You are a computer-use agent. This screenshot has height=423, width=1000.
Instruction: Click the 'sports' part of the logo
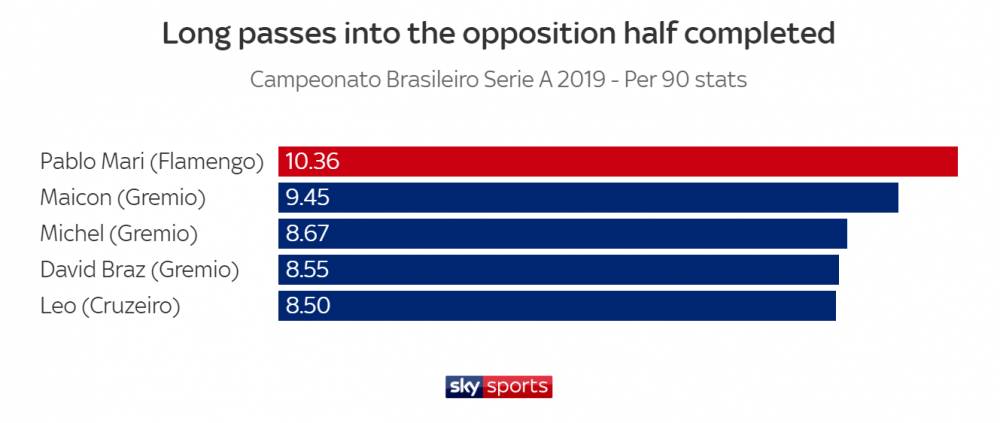(517, 386)
